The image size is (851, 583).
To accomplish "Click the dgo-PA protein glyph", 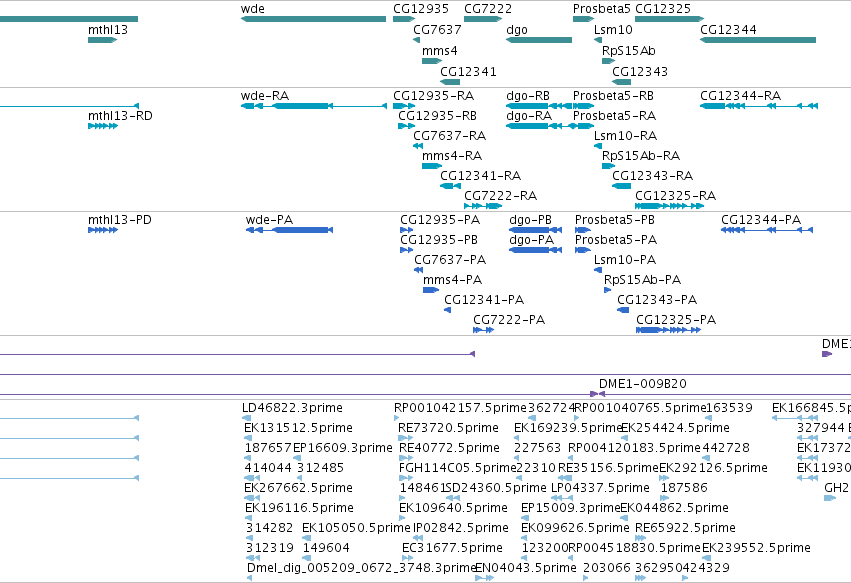I will [x=535, y=250].
